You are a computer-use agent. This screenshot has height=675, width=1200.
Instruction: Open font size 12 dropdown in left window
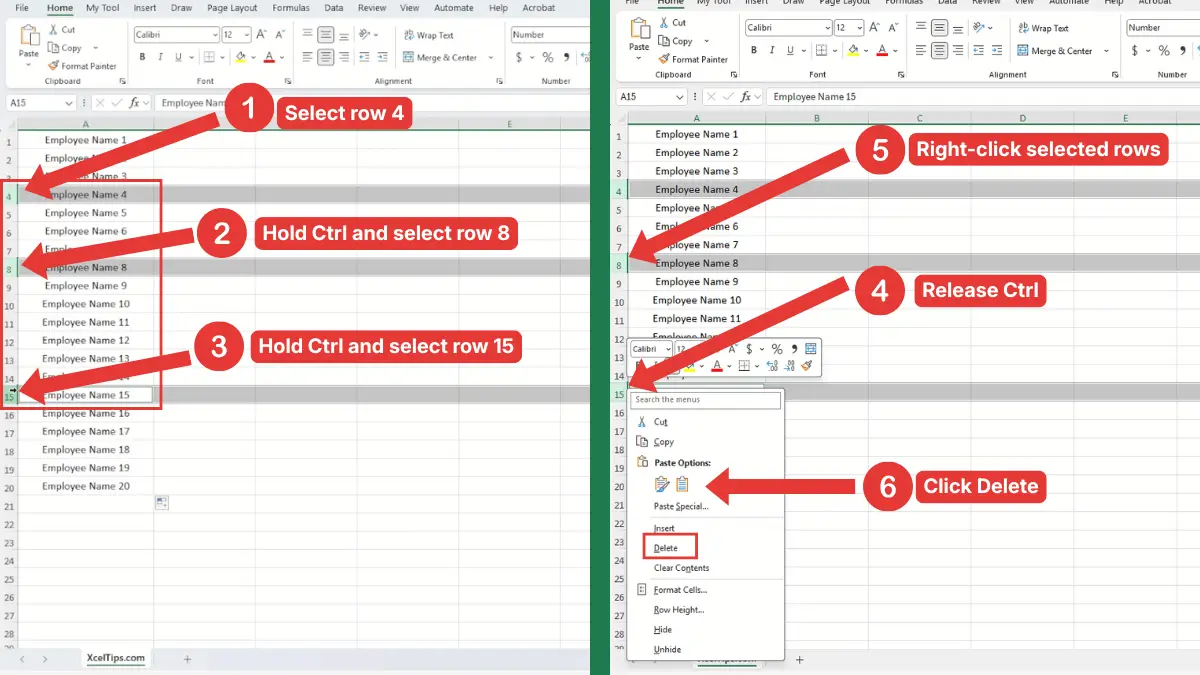245,35
